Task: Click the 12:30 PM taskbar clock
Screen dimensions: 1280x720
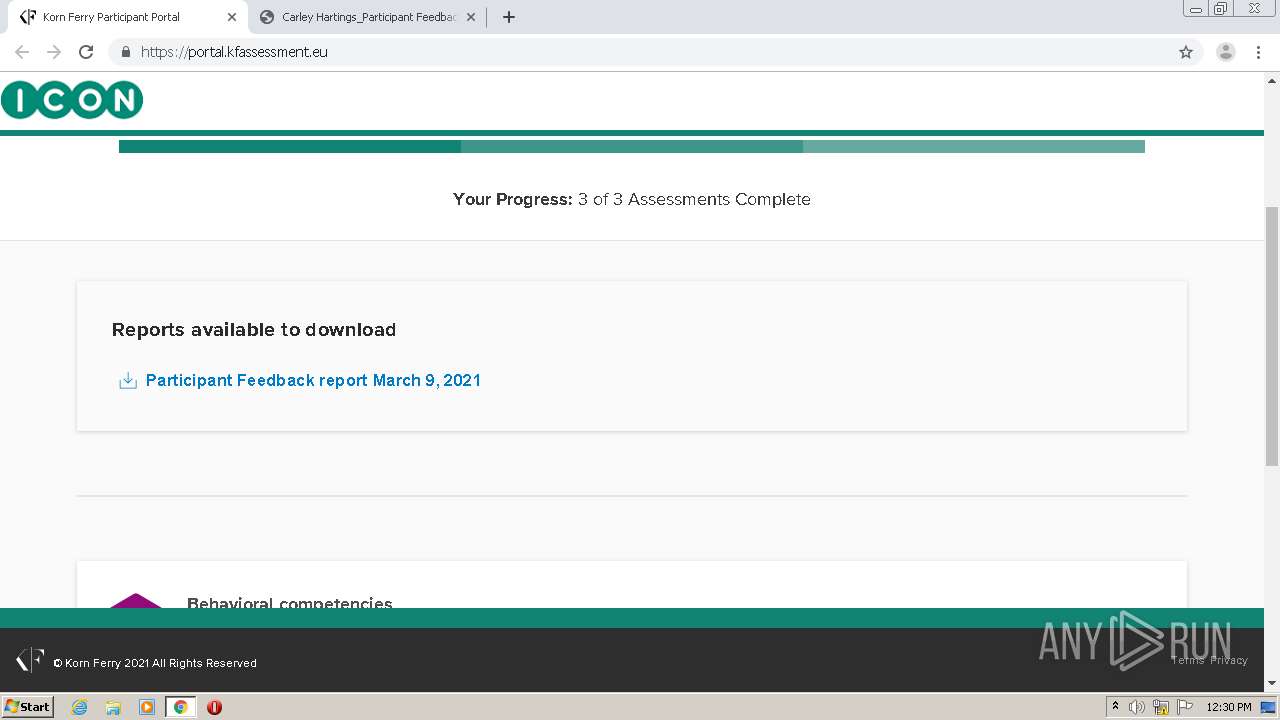Action: pos(1229,707)
